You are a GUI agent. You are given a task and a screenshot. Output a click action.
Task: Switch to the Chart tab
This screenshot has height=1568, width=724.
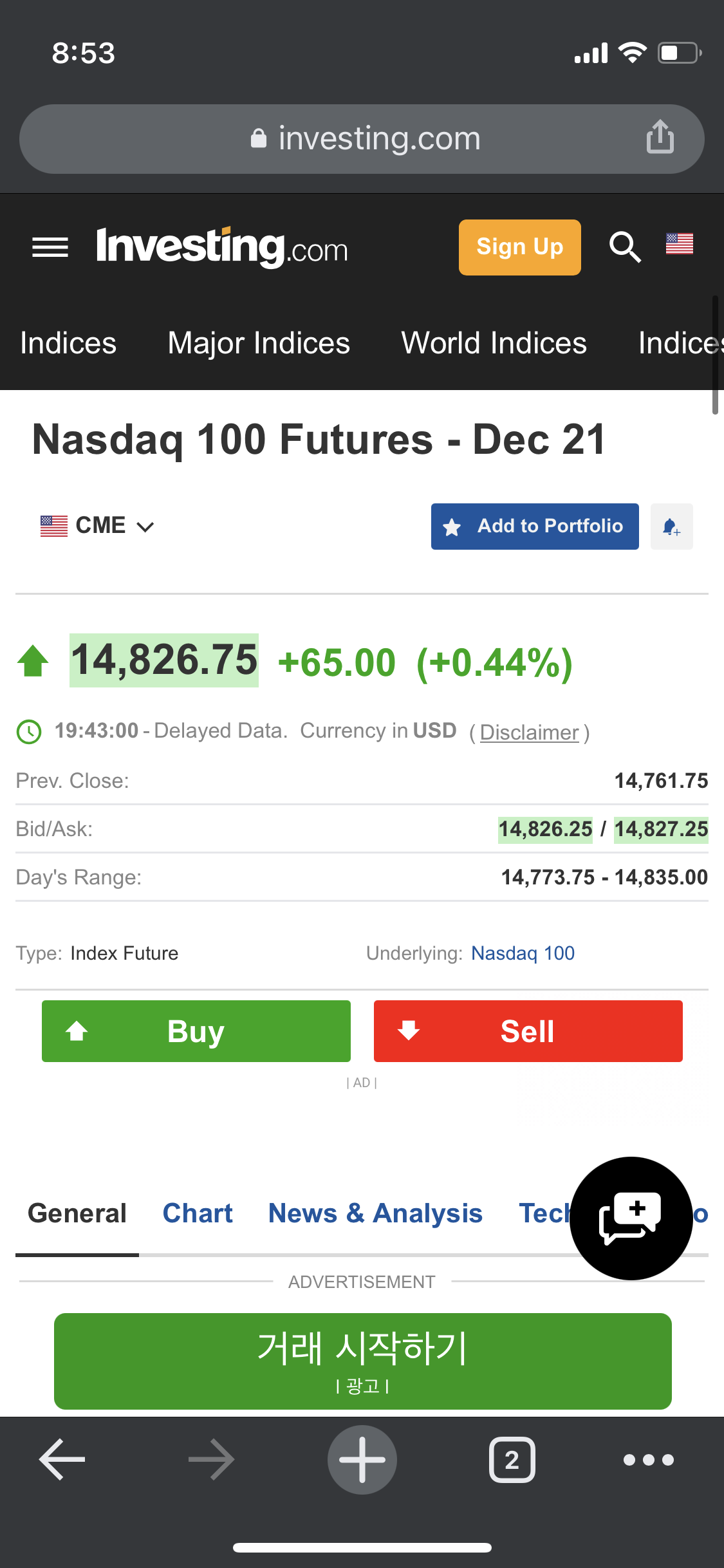tap(198, 1213)
